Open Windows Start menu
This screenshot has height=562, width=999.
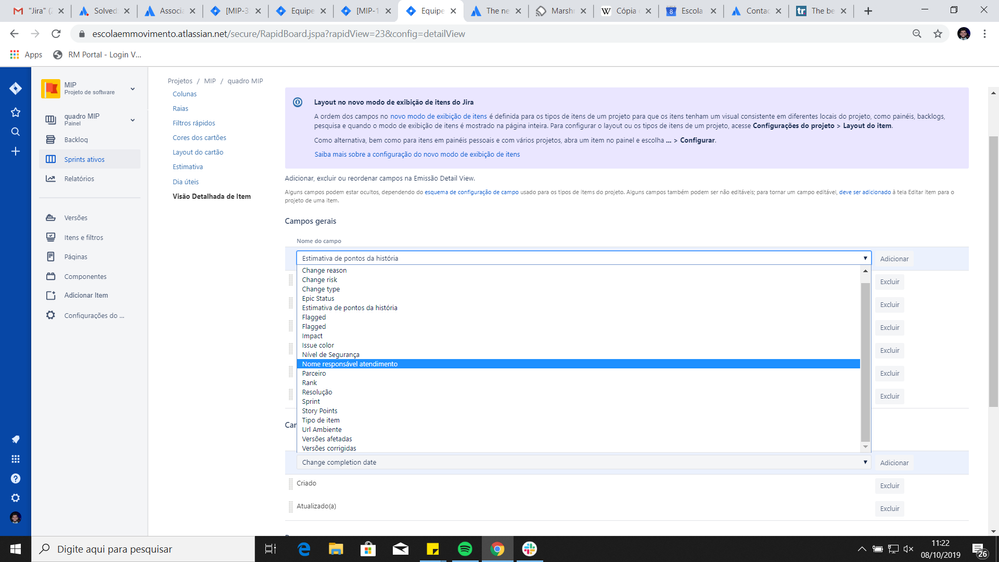[15, 549]
